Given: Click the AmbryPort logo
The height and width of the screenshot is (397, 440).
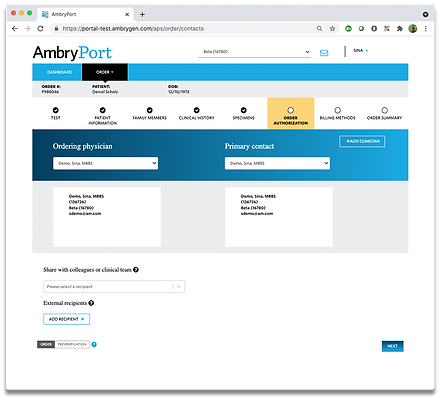Looking at the screenshot, I should pos(73,53).
